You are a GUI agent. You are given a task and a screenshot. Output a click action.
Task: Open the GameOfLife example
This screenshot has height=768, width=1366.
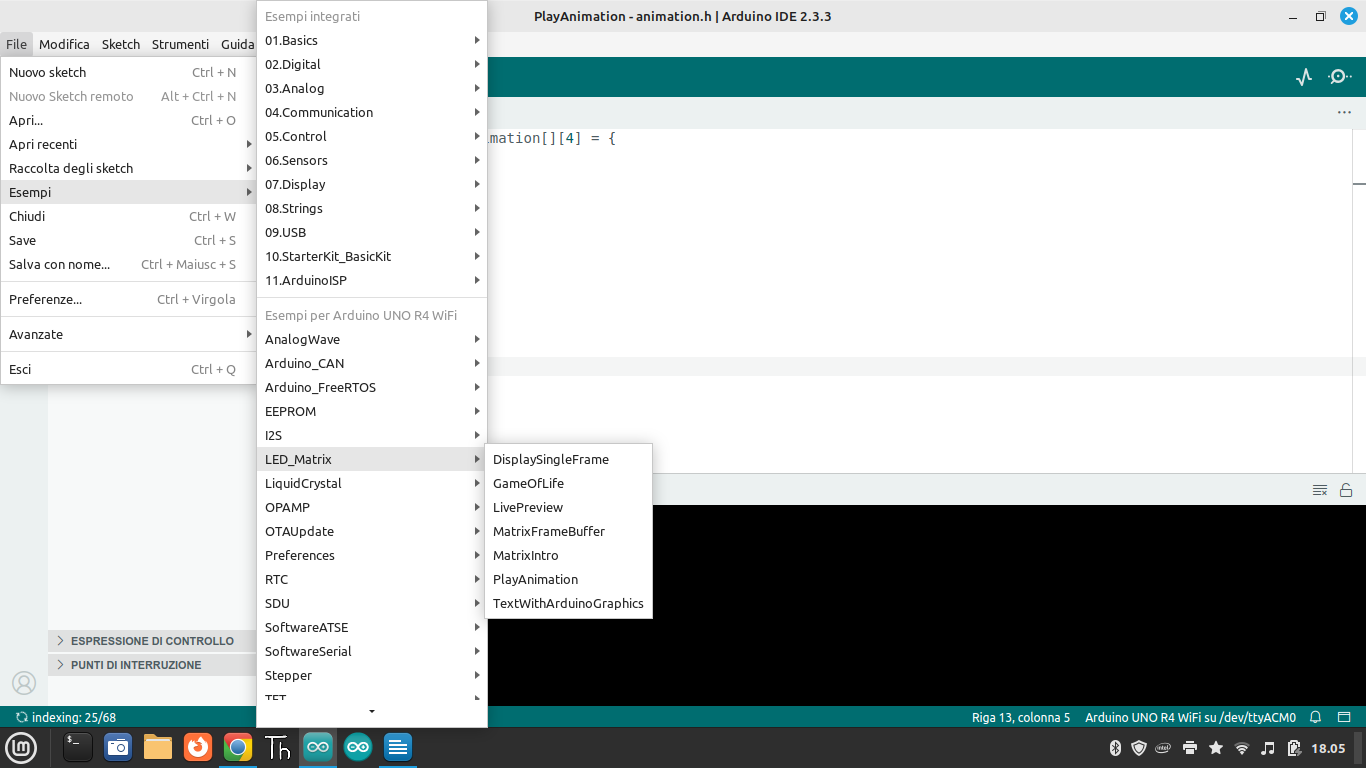pyautogui.click(x=568, y=483)
